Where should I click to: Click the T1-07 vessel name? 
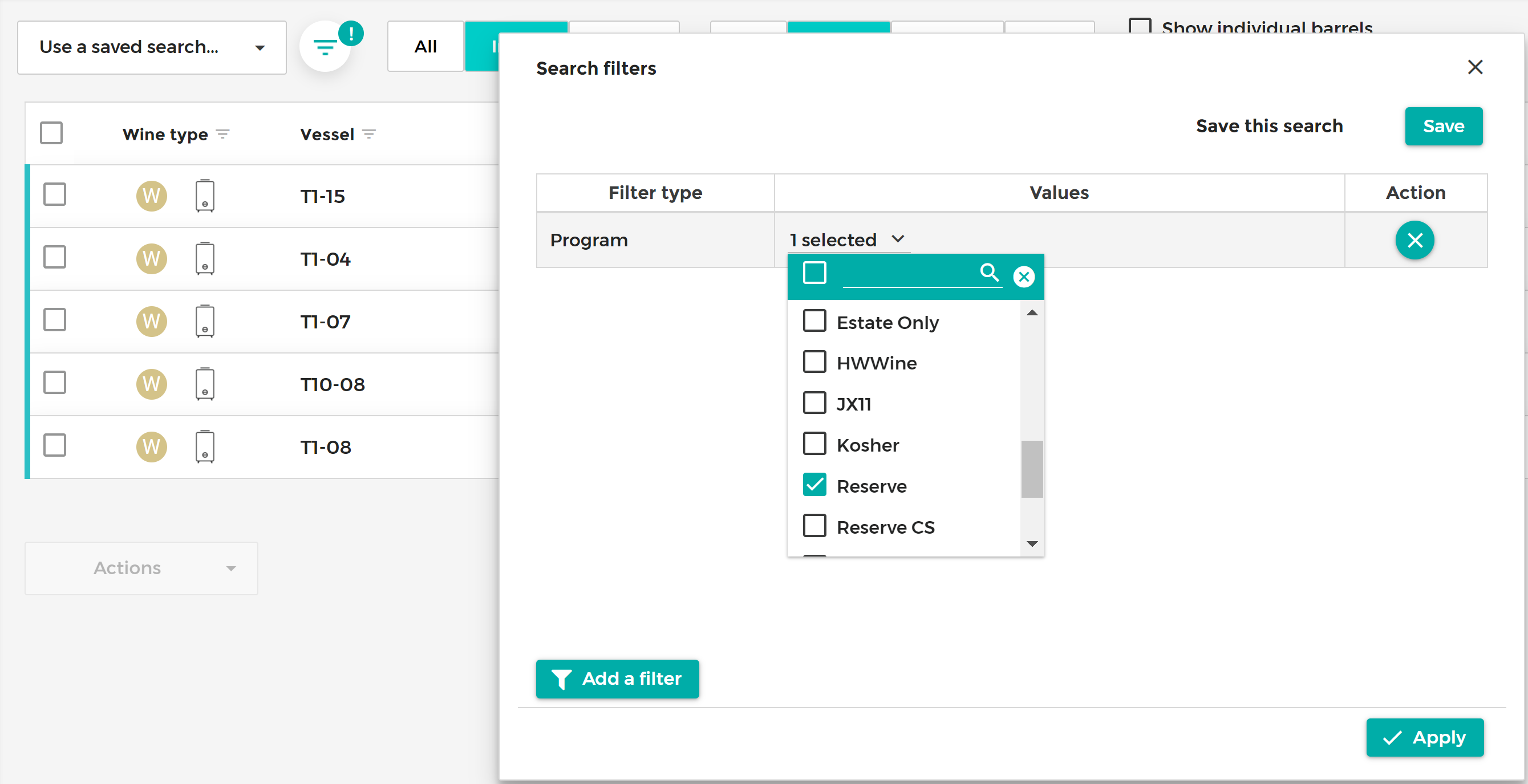tap(325, 322)
